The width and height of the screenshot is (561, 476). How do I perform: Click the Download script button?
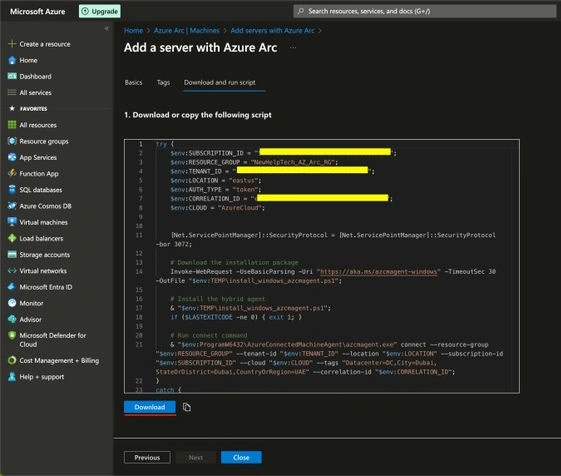coord(150,407)
